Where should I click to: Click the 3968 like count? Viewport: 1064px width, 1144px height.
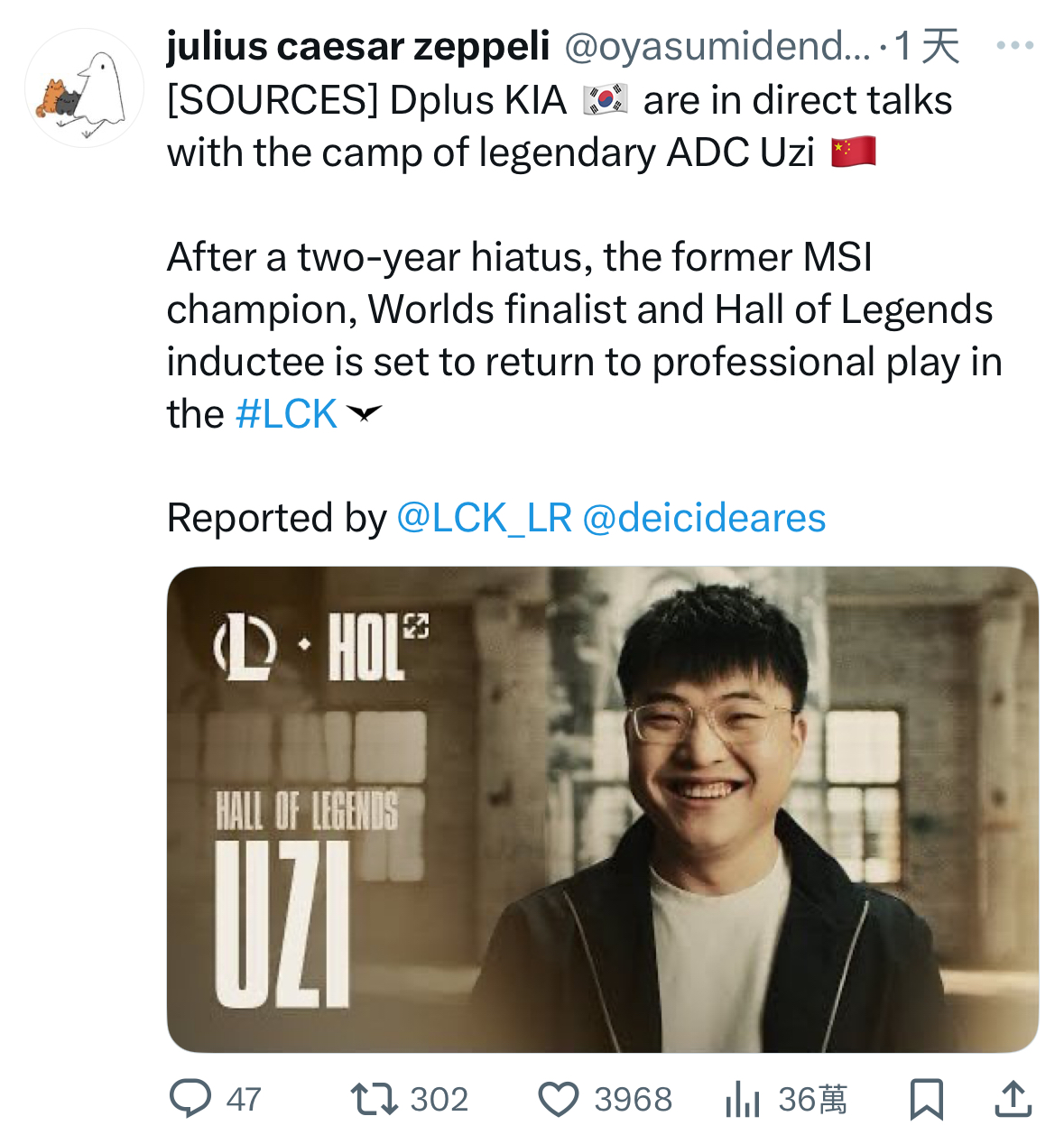pyautogui.click(x=632, y=1099)
